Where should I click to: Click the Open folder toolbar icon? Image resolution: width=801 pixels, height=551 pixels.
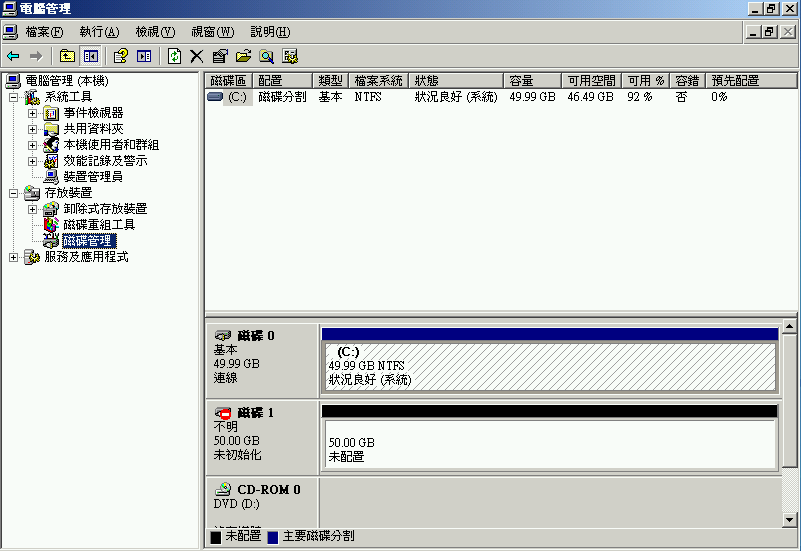243,56
